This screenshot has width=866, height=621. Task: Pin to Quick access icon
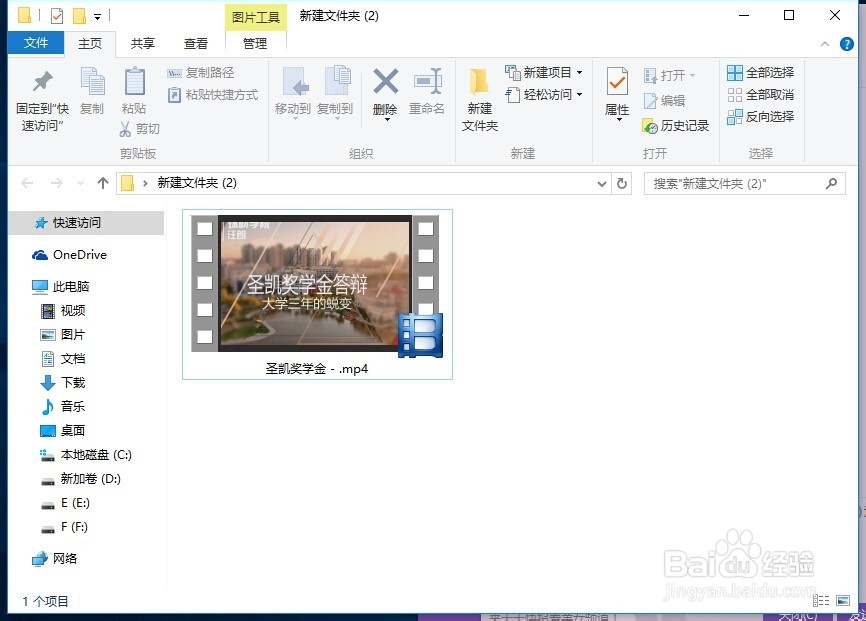pos(43,83)
